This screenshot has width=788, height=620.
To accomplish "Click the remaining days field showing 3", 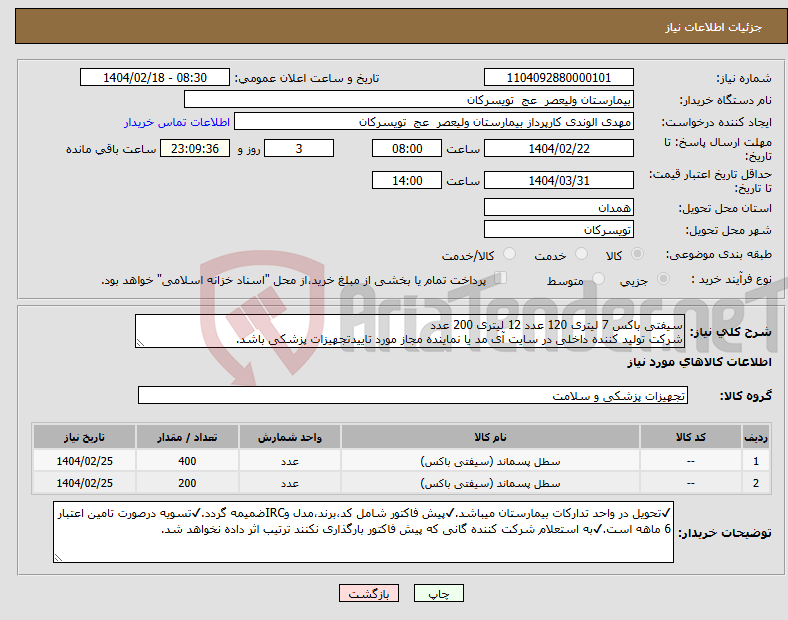I will [x=299, y=149].
